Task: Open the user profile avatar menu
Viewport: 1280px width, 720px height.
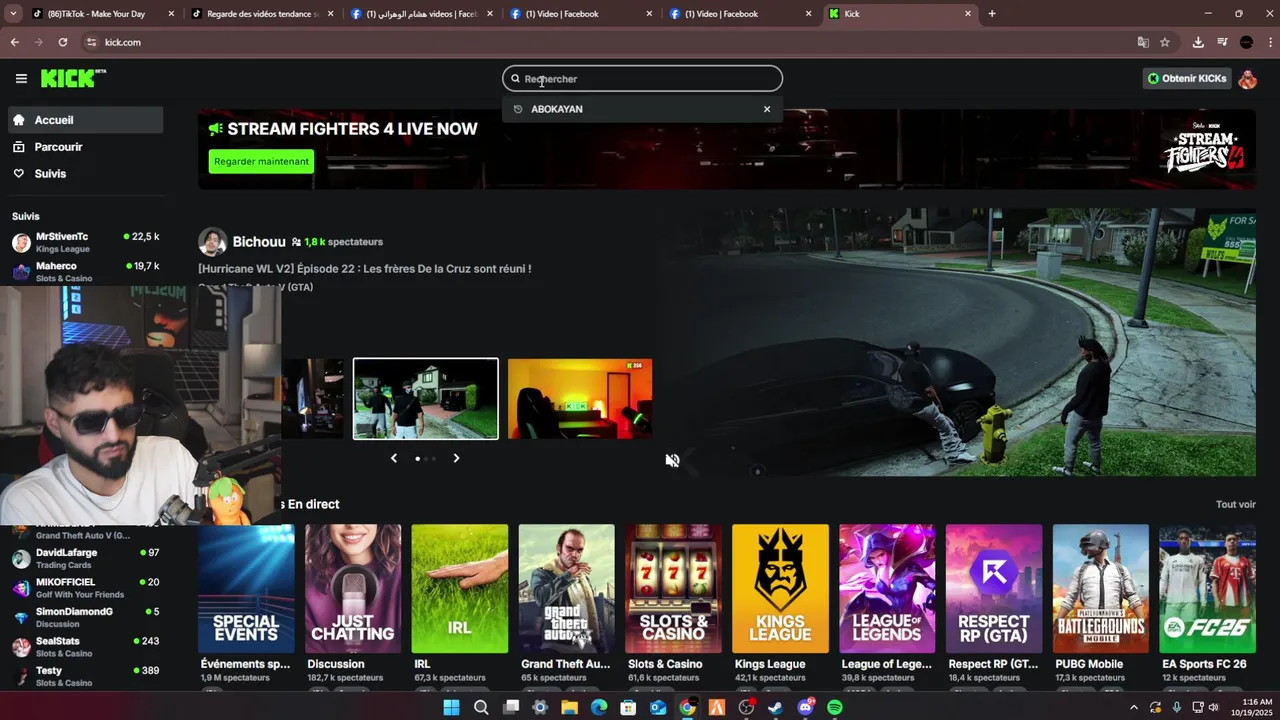Action: click(1247, 78)
